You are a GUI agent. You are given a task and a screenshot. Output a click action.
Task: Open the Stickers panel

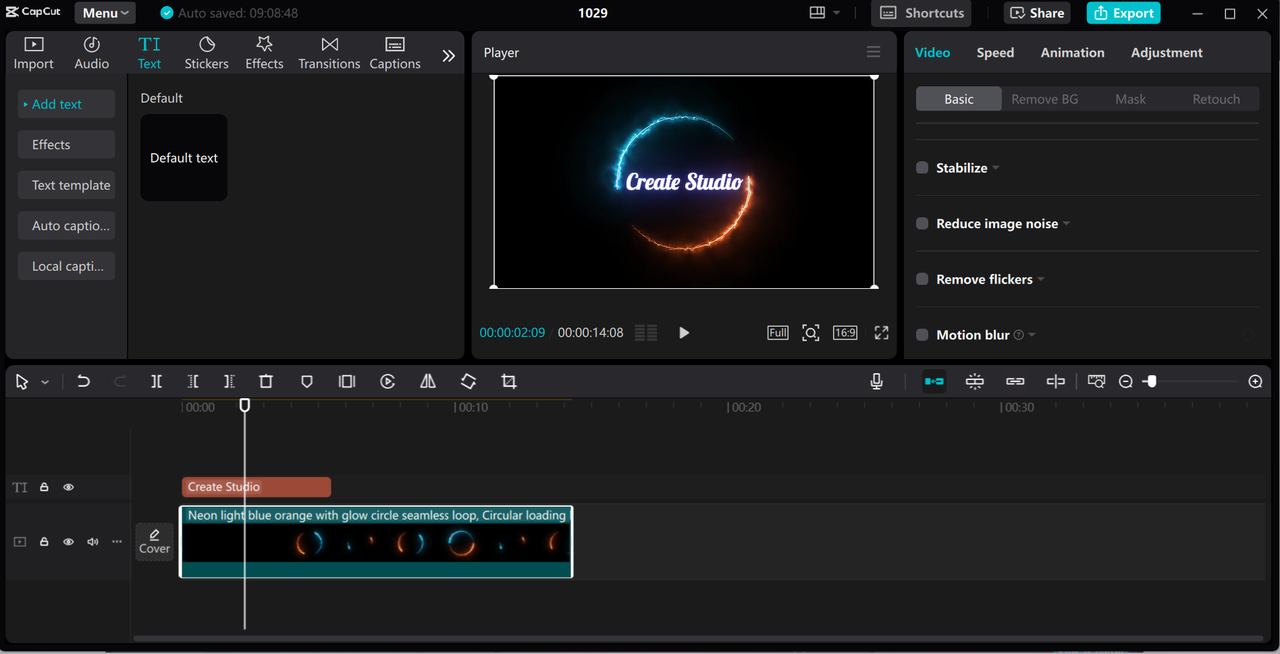click(x=206, y=53)
